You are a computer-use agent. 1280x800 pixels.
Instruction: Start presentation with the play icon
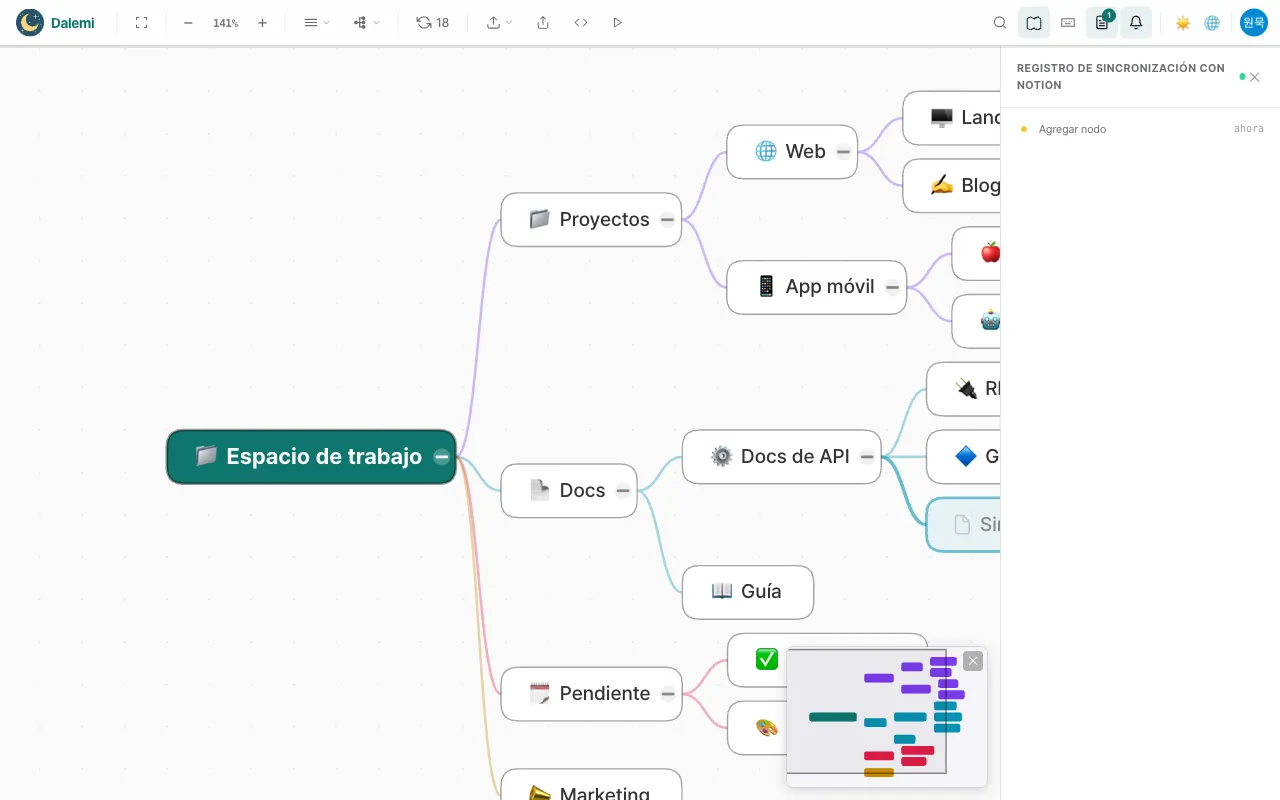[617, 22]
